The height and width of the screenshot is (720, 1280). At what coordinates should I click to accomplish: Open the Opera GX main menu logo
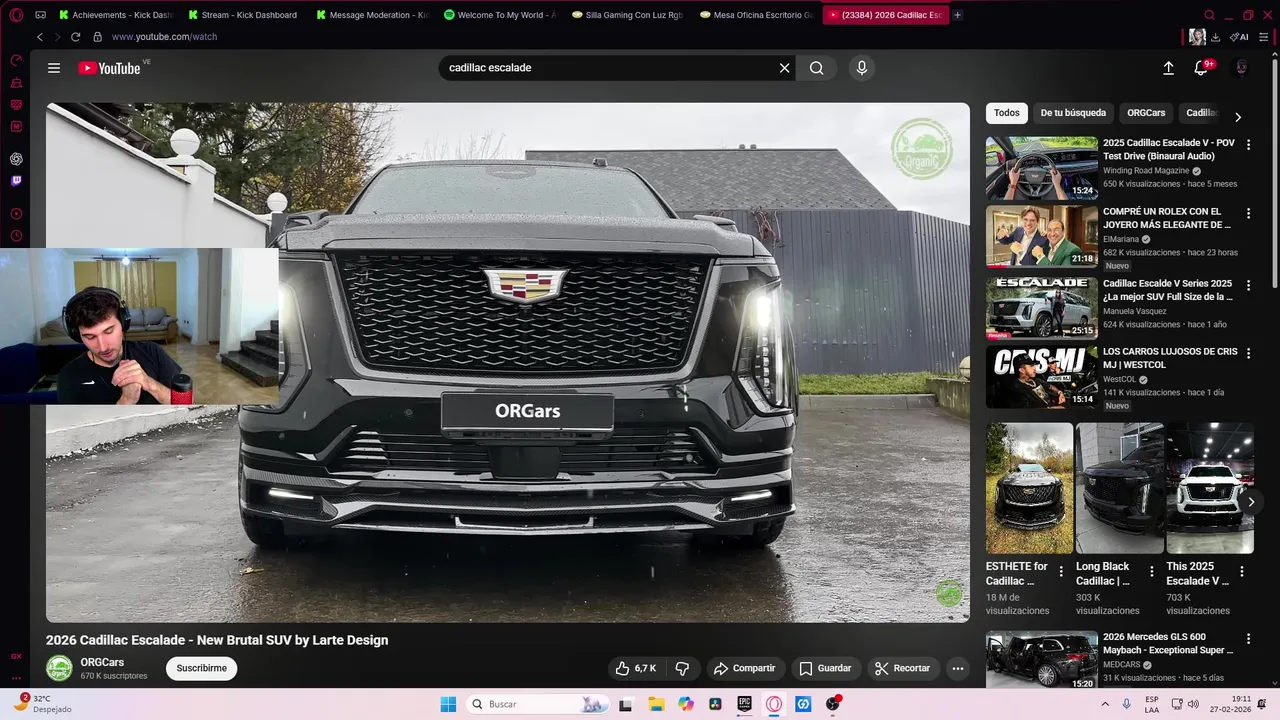(x=17, y=15)
